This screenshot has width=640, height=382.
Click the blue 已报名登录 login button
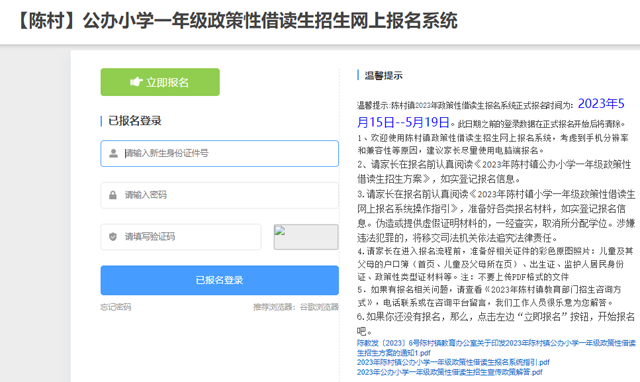pyautogui.click(x=220, y=280)
